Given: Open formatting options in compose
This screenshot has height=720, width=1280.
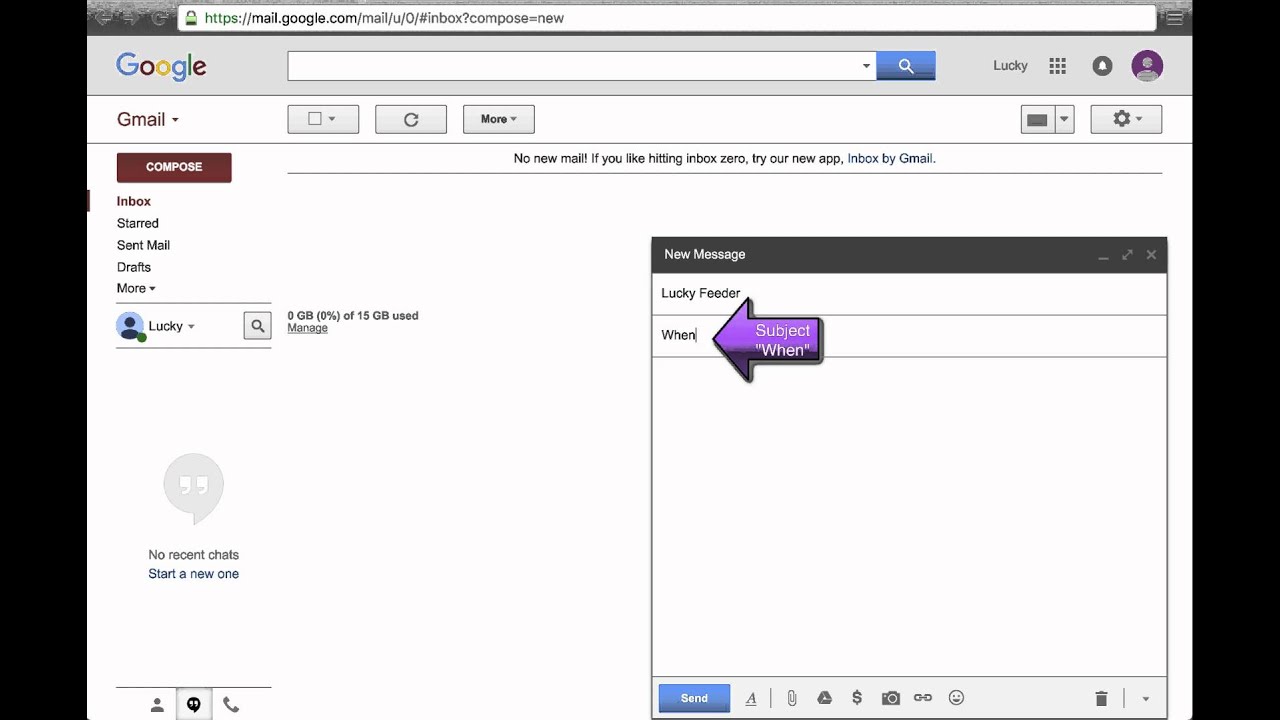Looking at the screenshot, I should [x=751, y=698].
